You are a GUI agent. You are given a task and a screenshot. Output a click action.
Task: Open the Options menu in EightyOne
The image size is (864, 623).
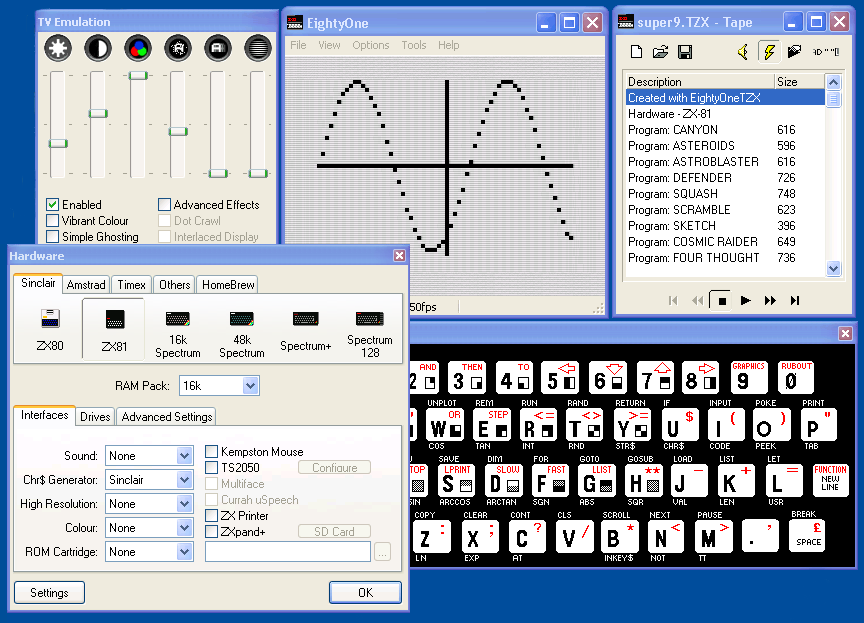[371, 45]
